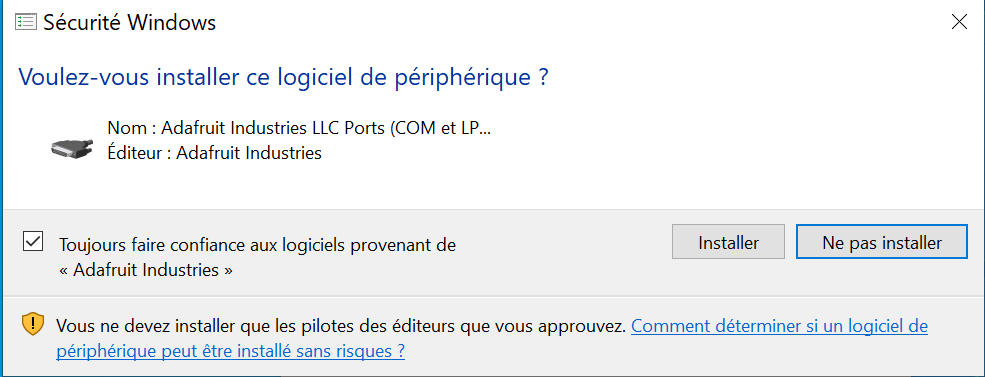985x377 pixels.
Task: Click the empty title bar area
Action: (x=578, y=23)
